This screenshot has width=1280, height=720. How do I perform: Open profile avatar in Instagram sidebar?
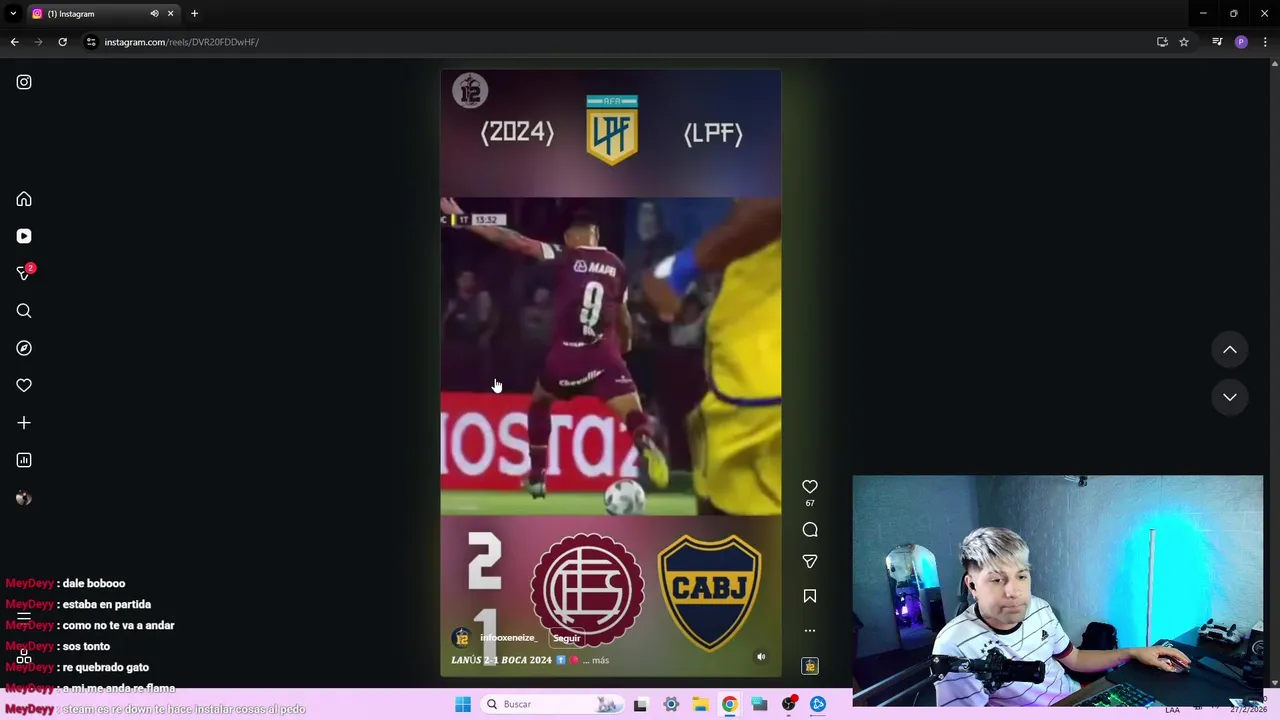[24, 498]
